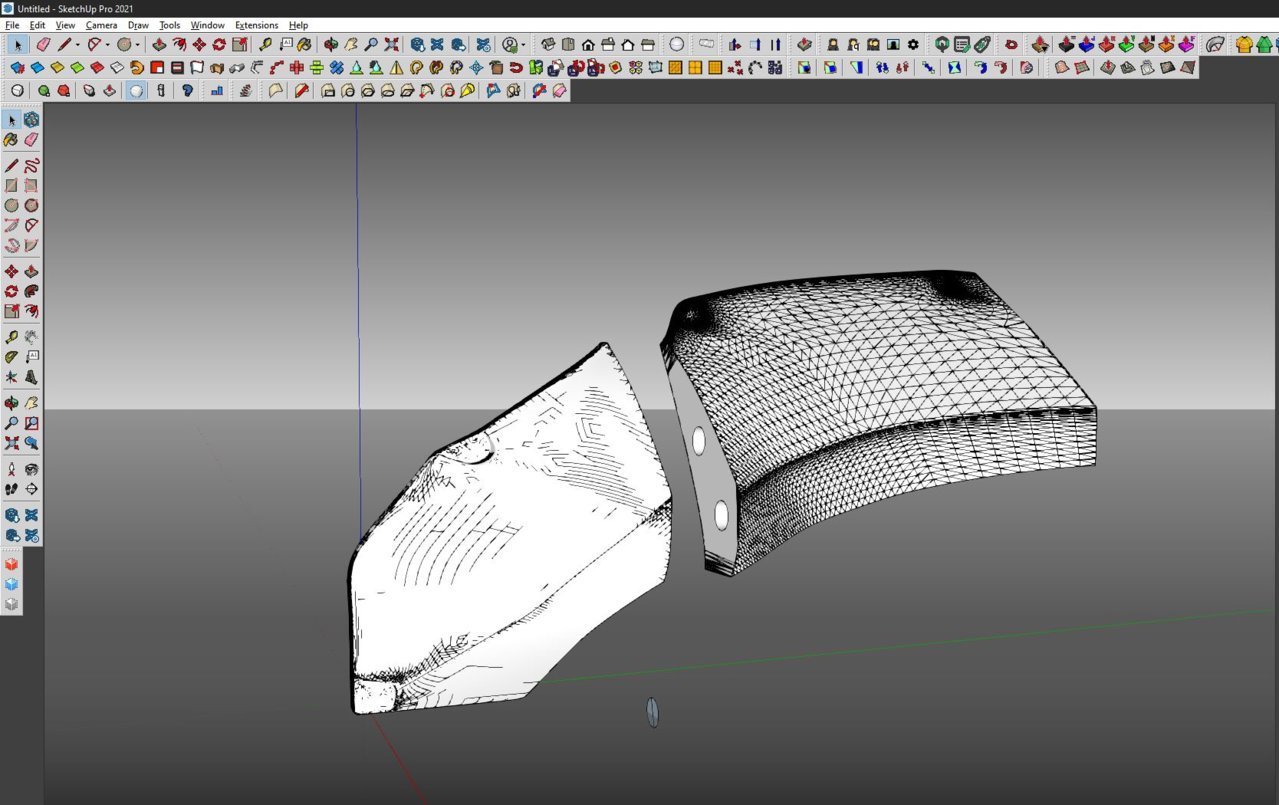Select the Sandbox From Scratch grid tool

tap(1082, 68)
